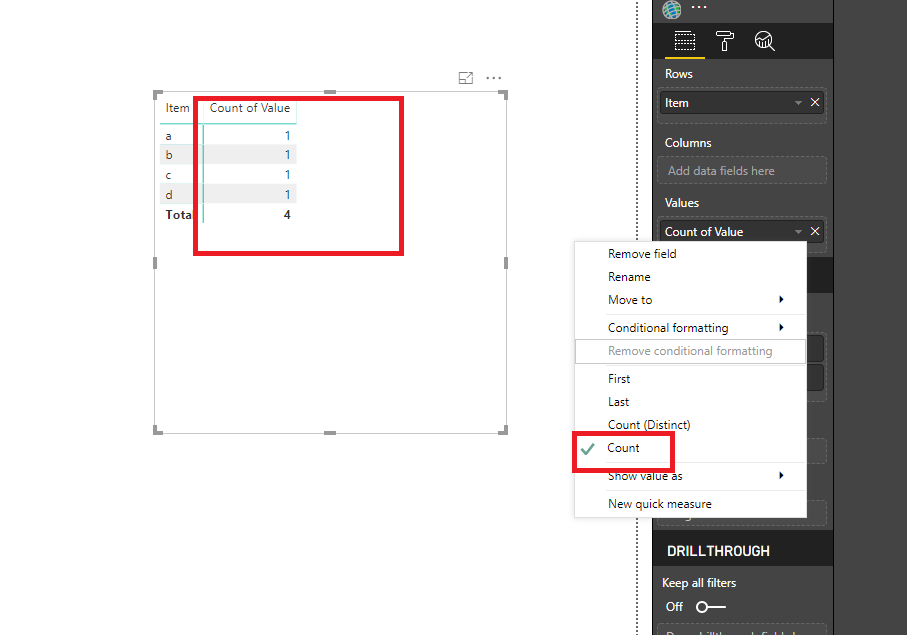Viewport: 907px width, 635px height.
Task: Select row a in the matrix
Action: 228,135
